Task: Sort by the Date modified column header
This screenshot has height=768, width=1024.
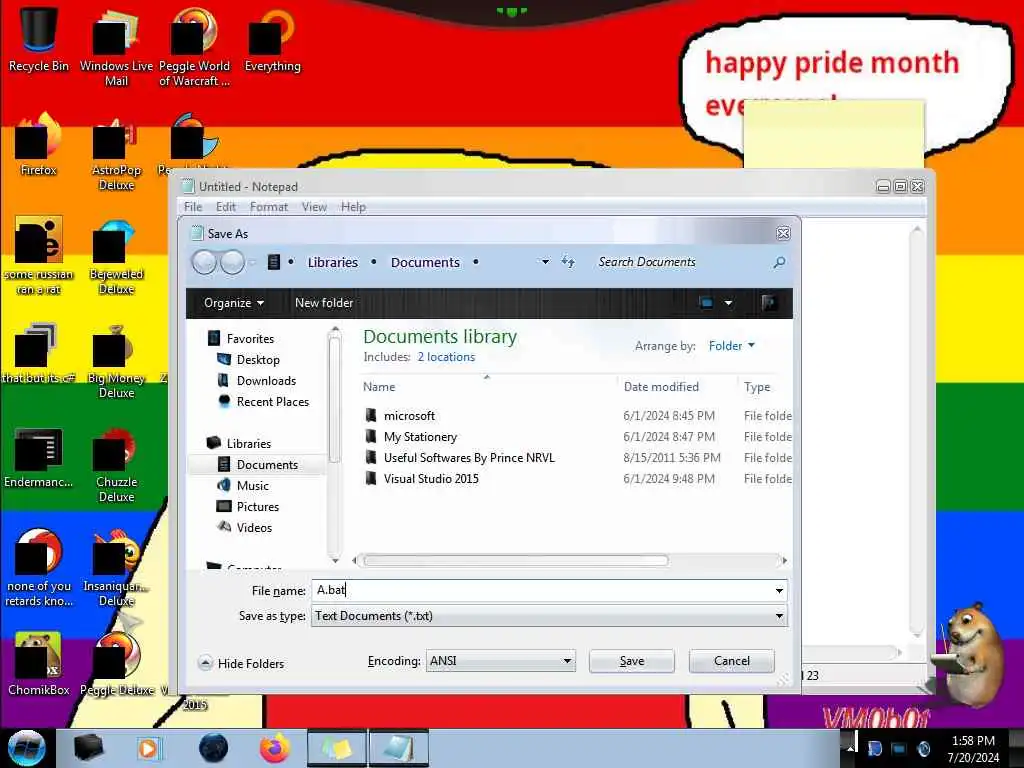Action: coord(661,387)
